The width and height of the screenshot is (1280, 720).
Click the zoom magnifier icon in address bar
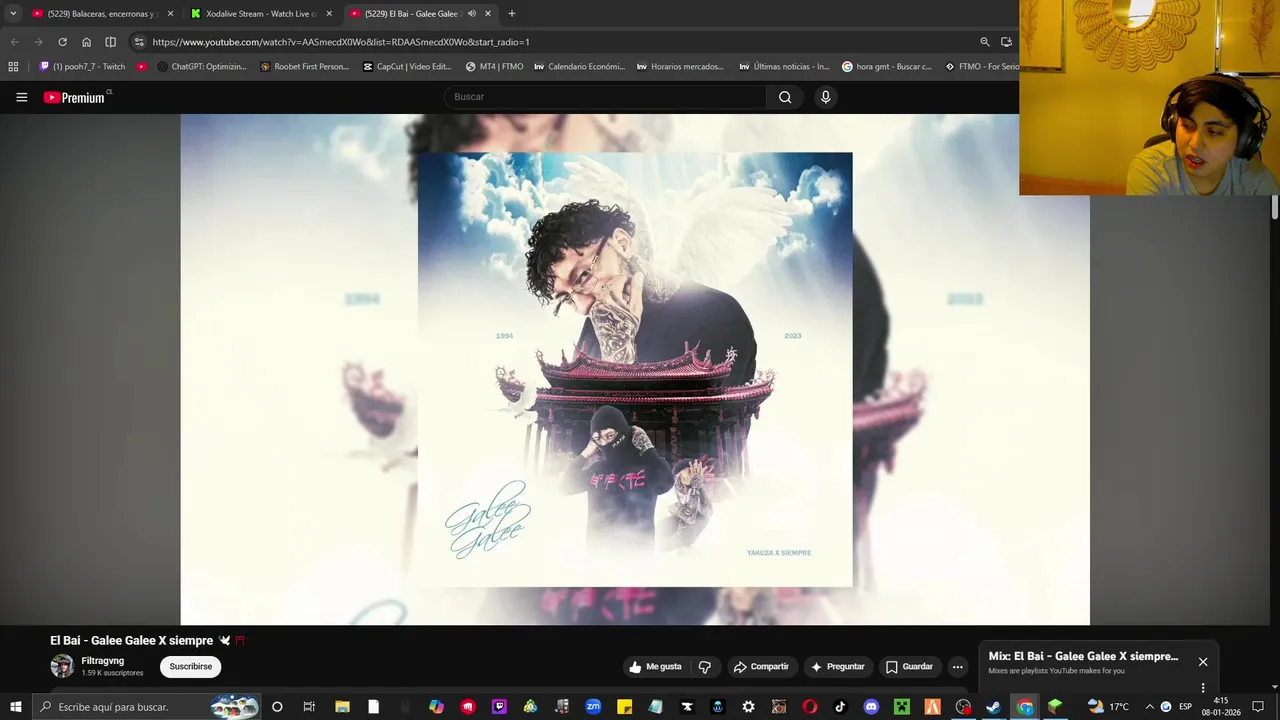click(x=985, y=42)
